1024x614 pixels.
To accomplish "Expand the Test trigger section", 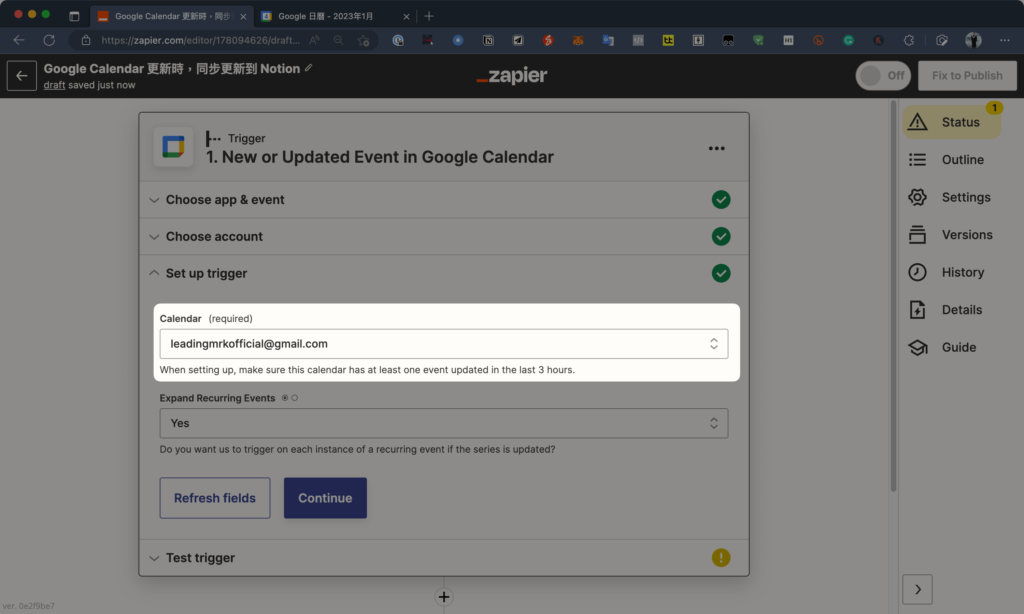I will pos(444,558).
